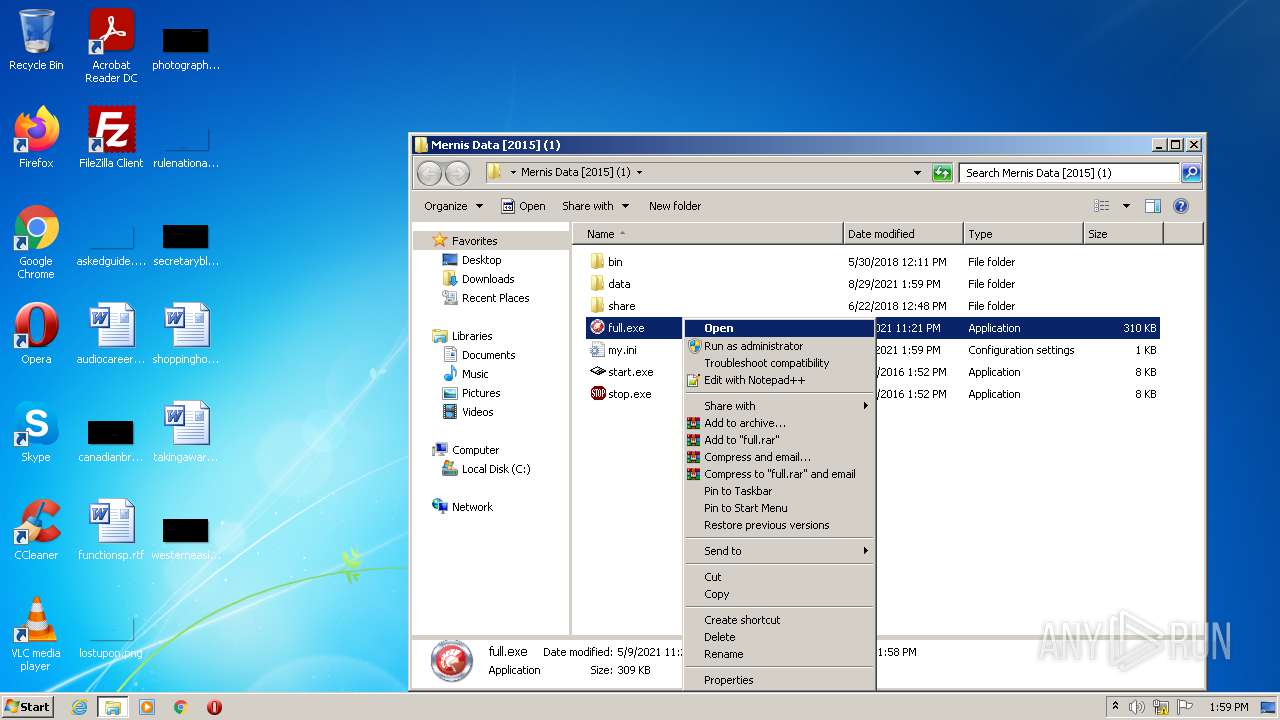The width and height of the screenshot is (1280, 720).
Task: Open the Organize dropdown menu
Action: 453,206
